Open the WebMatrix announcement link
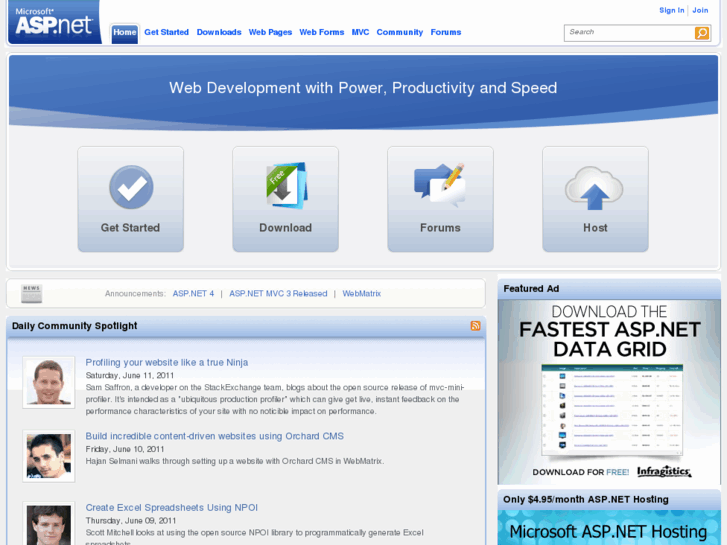 (x=362, y=294)
